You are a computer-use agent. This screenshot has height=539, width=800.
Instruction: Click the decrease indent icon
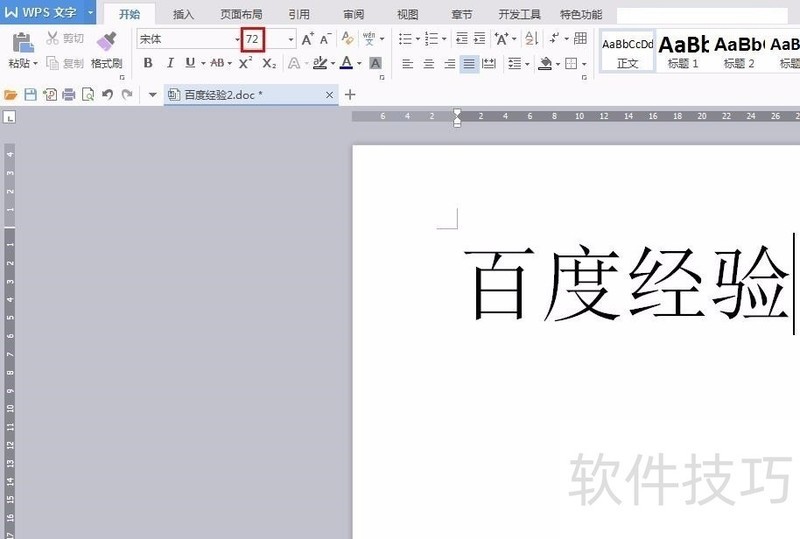461,39
